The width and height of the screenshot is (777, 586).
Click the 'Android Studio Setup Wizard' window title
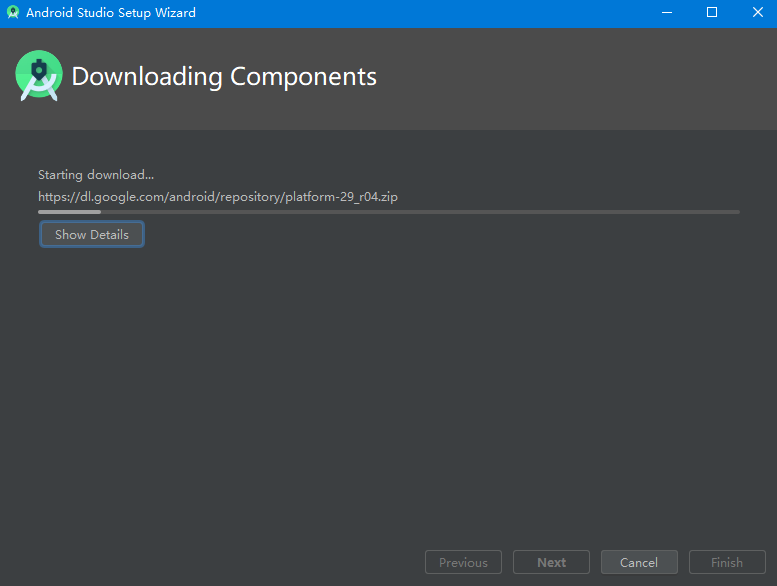point(111,13)
